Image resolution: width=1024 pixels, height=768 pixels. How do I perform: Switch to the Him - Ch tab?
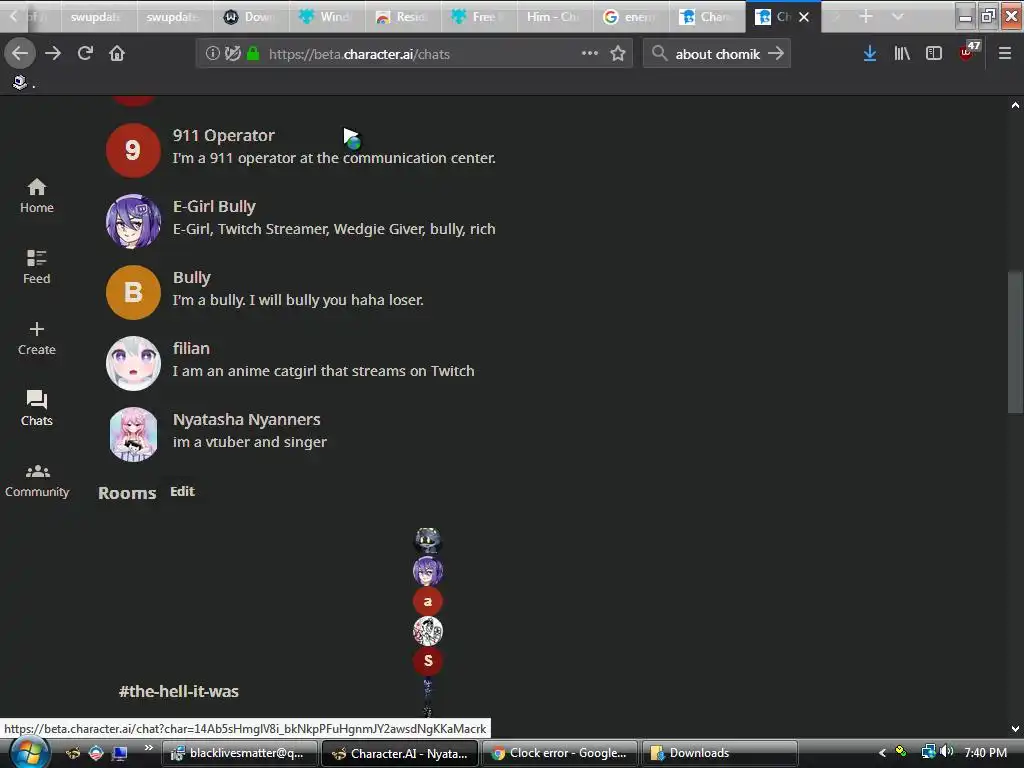[555, 16]
